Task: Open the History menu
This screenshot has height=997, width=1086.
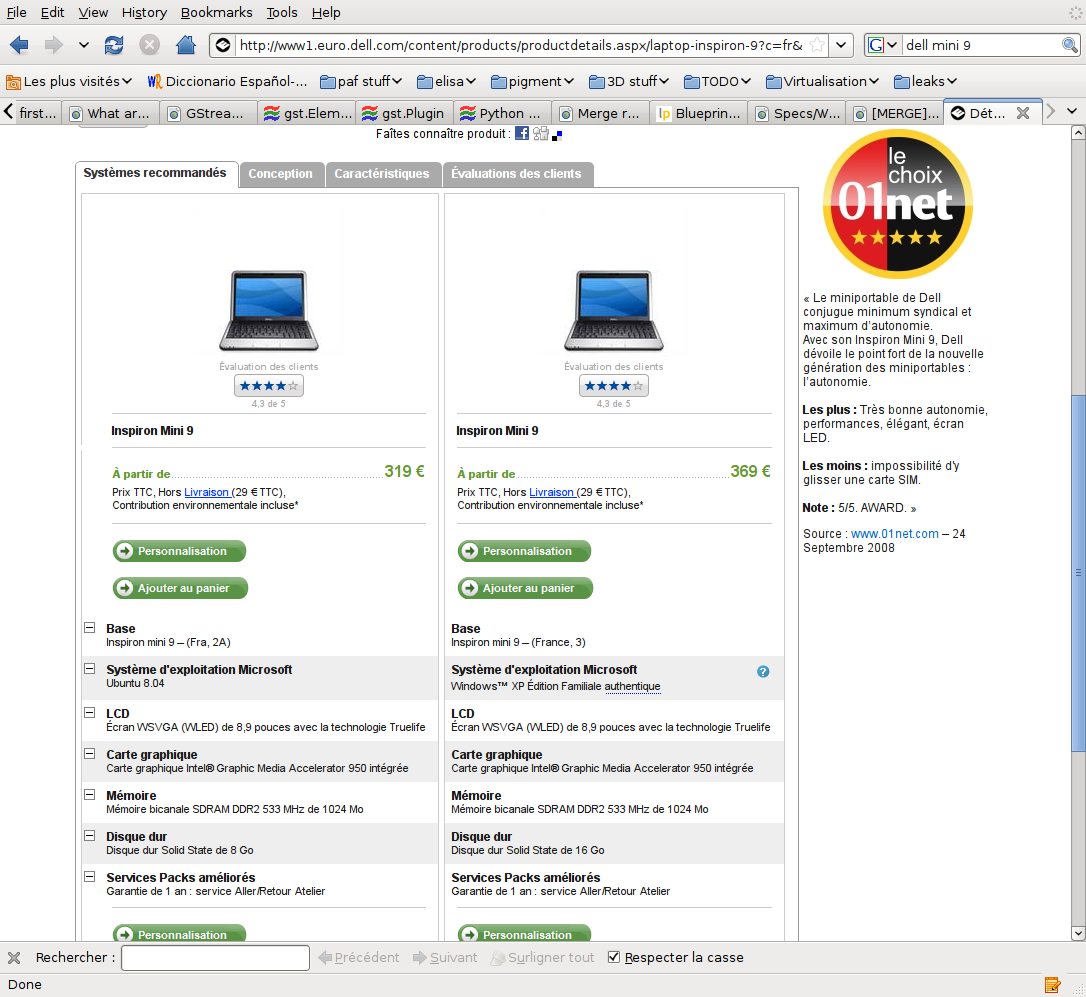Action: tap(144, 12)
